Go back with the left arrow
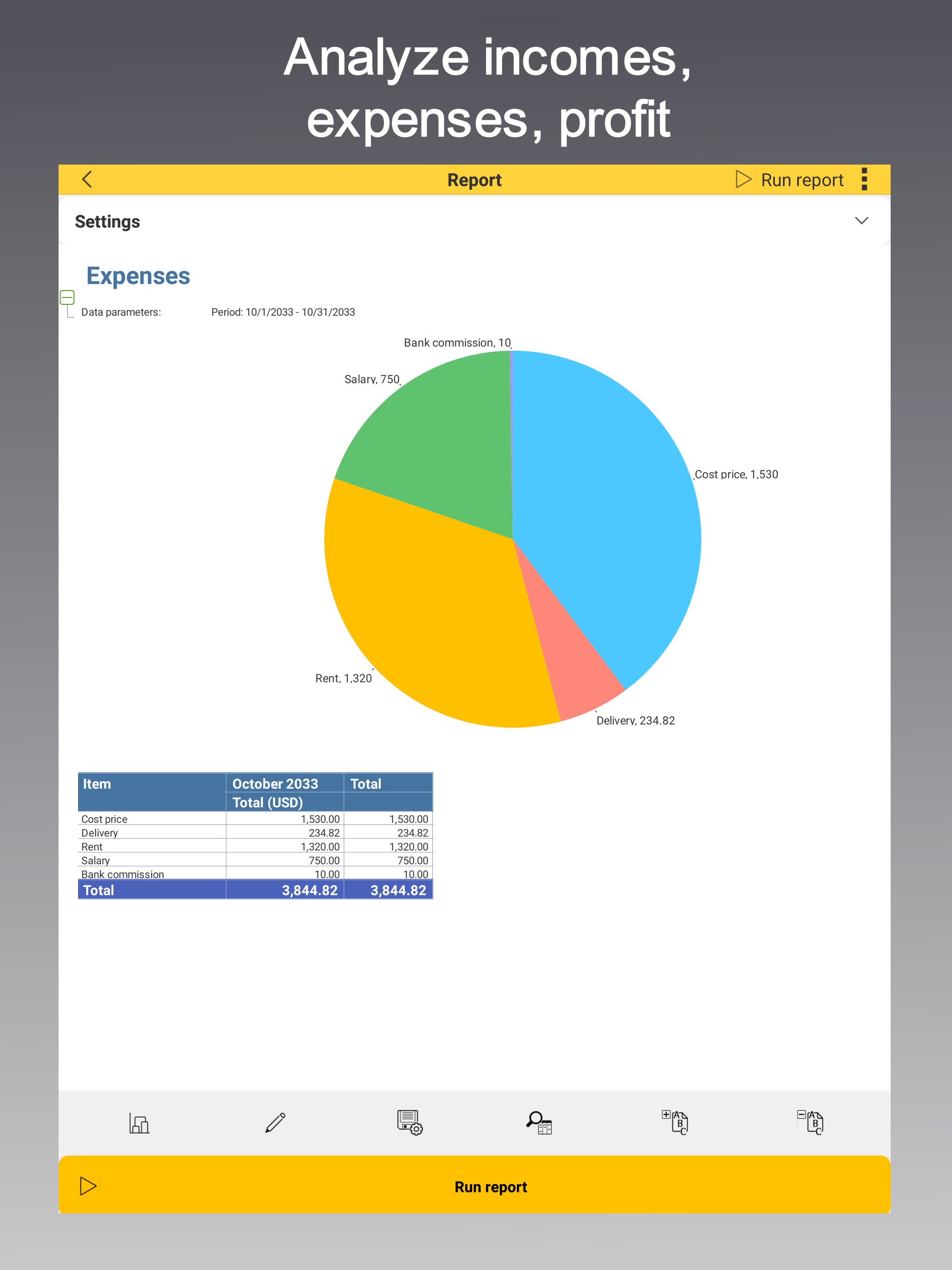The image size is (952, 1270). (x=87, y=179)
